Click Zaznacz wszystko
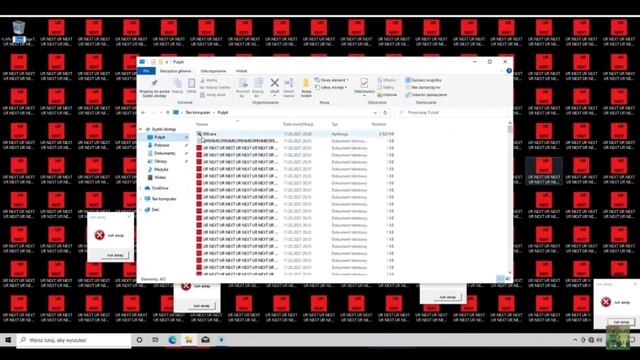 423,80
